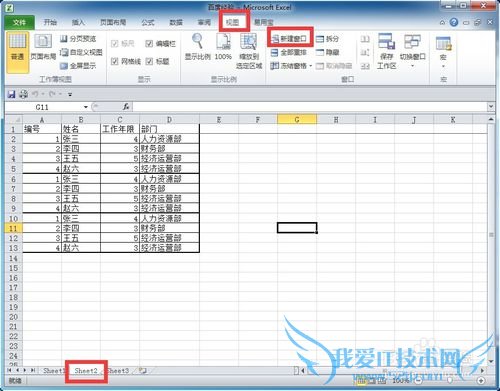Click first sheet navigation arrow button

(9, 370)
